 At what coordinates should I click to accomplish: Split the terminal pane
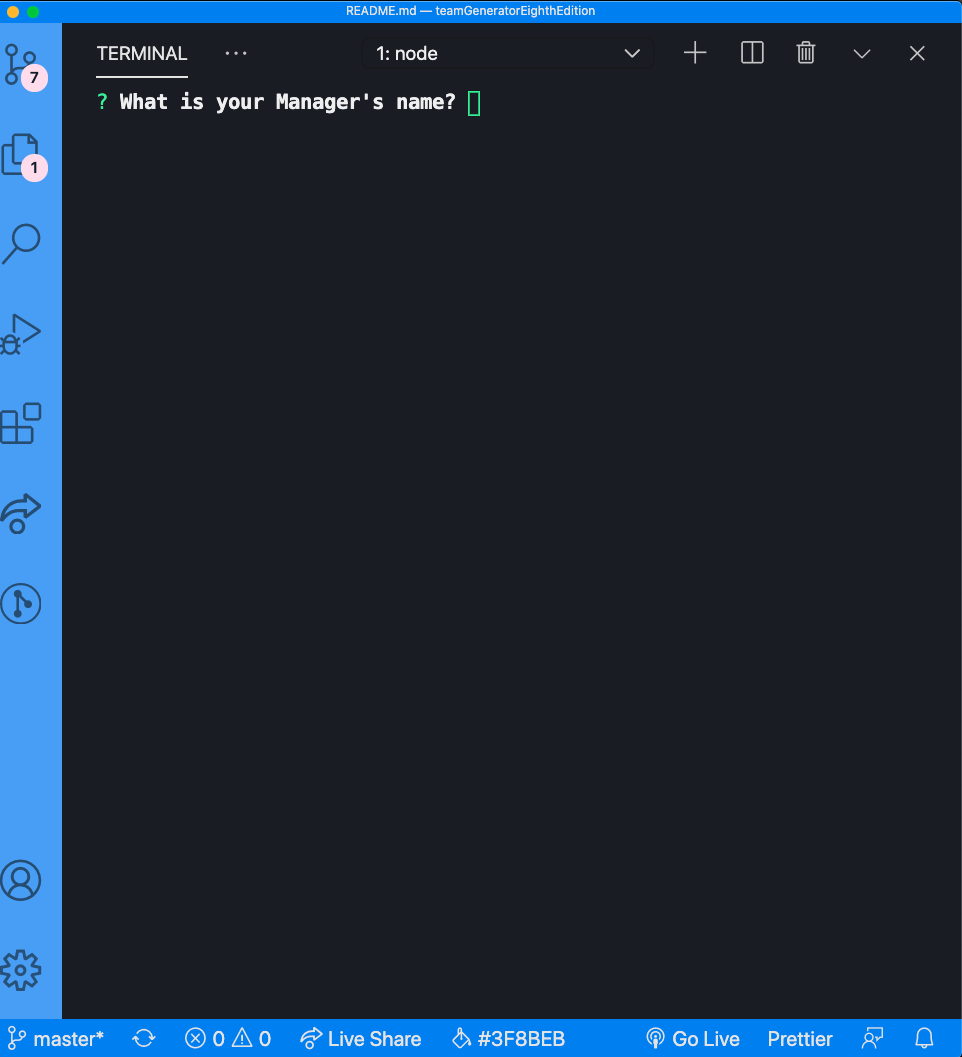pyautogui.click(x=751, y=53)
